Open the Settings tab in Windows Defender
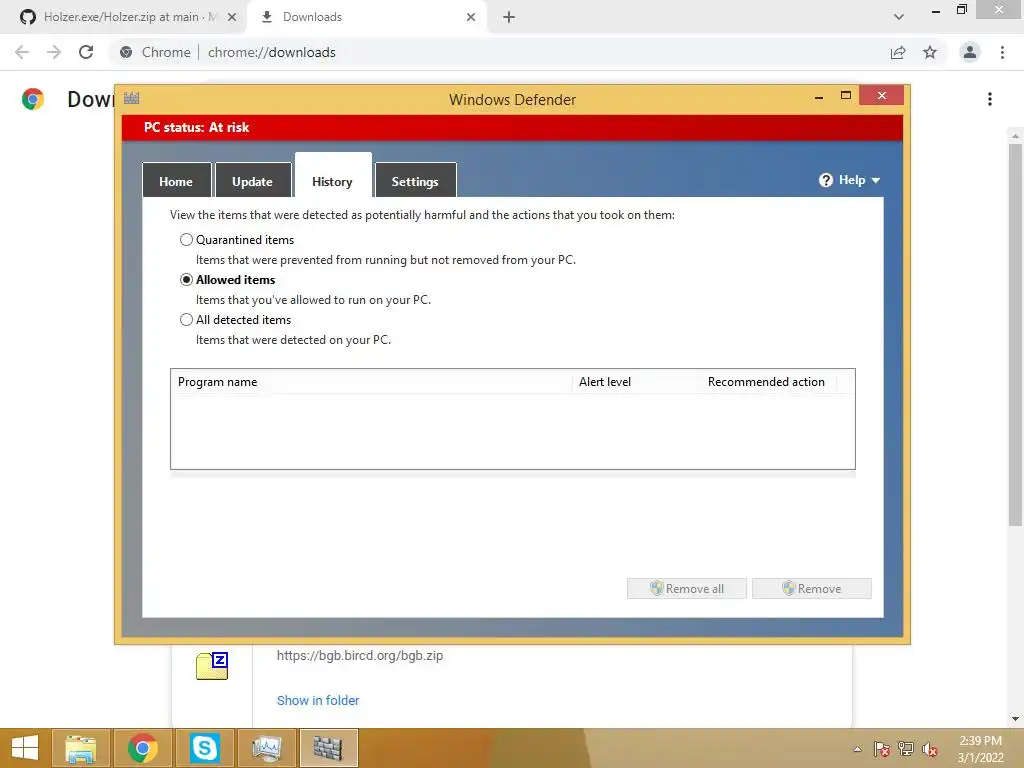The height and width of the screenshot is (768, 1024). [x=415, y=181]
